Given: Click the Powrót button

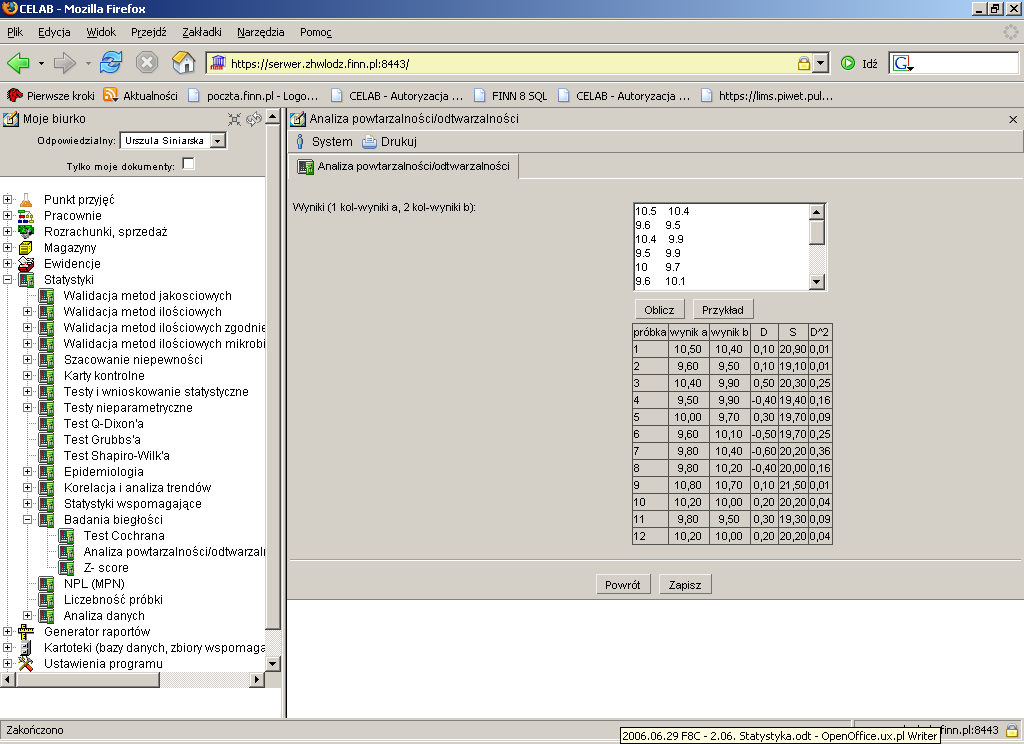Looking at the screenshot, I should 622,585.
